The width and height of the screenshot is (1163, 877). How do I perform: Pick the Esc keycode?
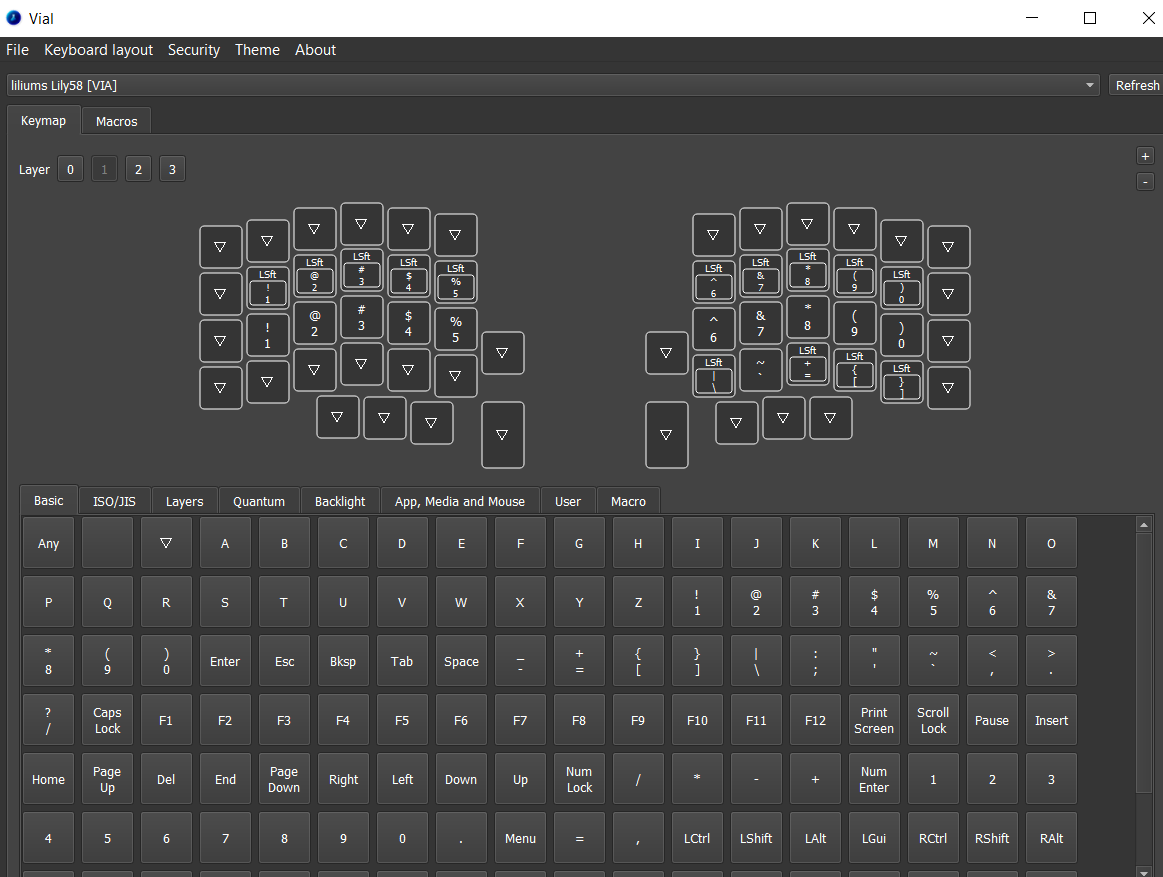click(284, 662)
